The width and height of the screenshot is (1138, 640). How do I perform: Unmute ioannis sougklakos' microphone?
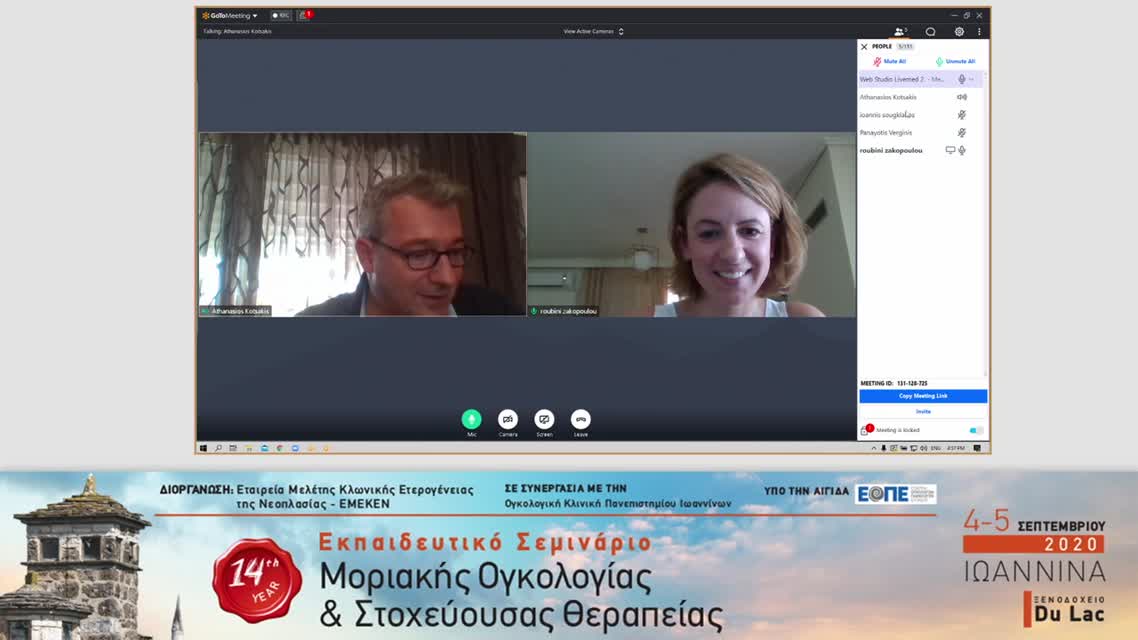coord(962,115)
